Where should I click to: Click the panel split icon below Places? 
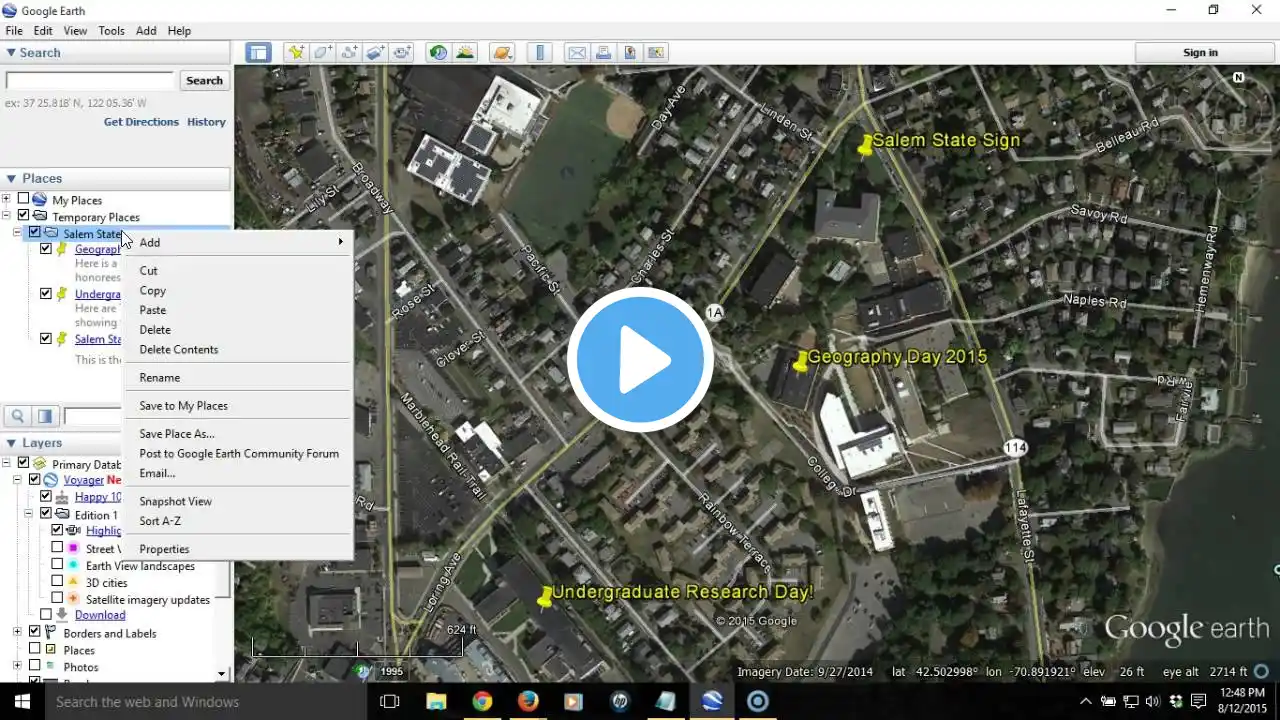click(45, 416)
